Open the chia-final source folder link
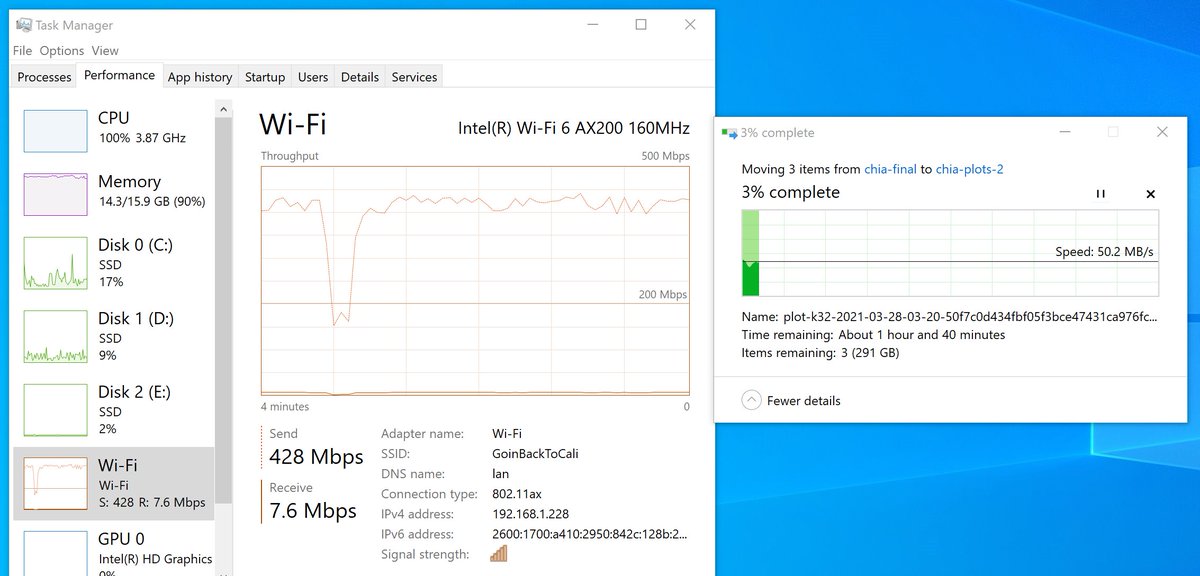This screenshot has height=576, width=1200. click(890, 169)
